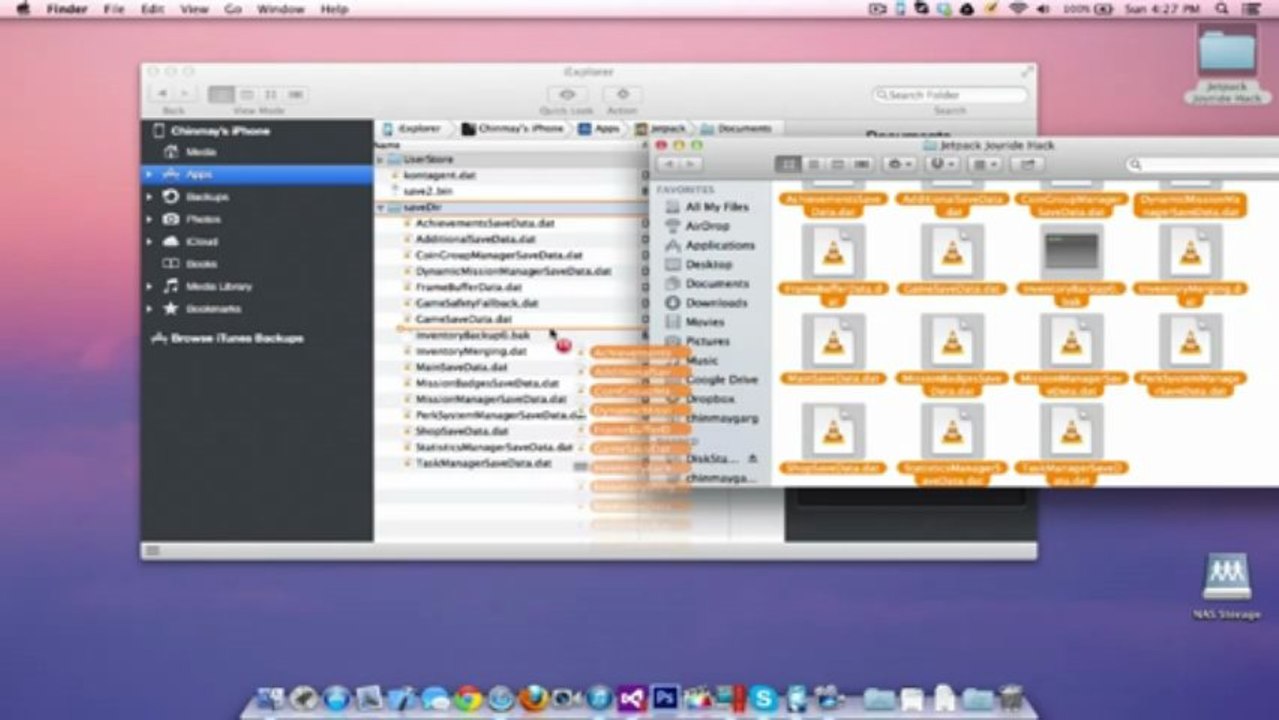
Task: Open Downloads in Finder sidebar
Action: [x=706, y=302]
